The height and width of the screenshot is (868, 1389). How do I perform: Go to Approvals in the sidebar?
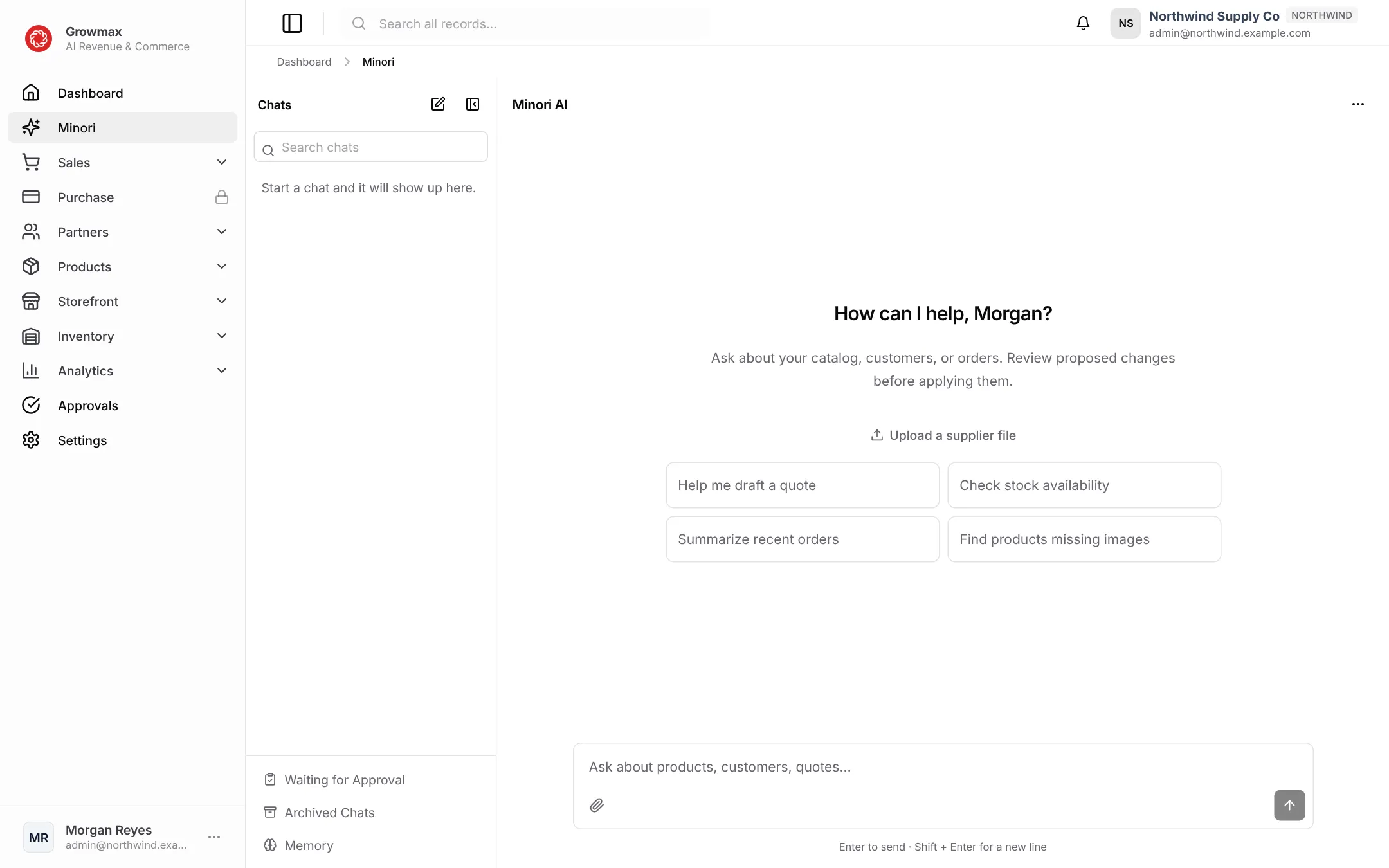pyautogui.click(x=122, y=405)
